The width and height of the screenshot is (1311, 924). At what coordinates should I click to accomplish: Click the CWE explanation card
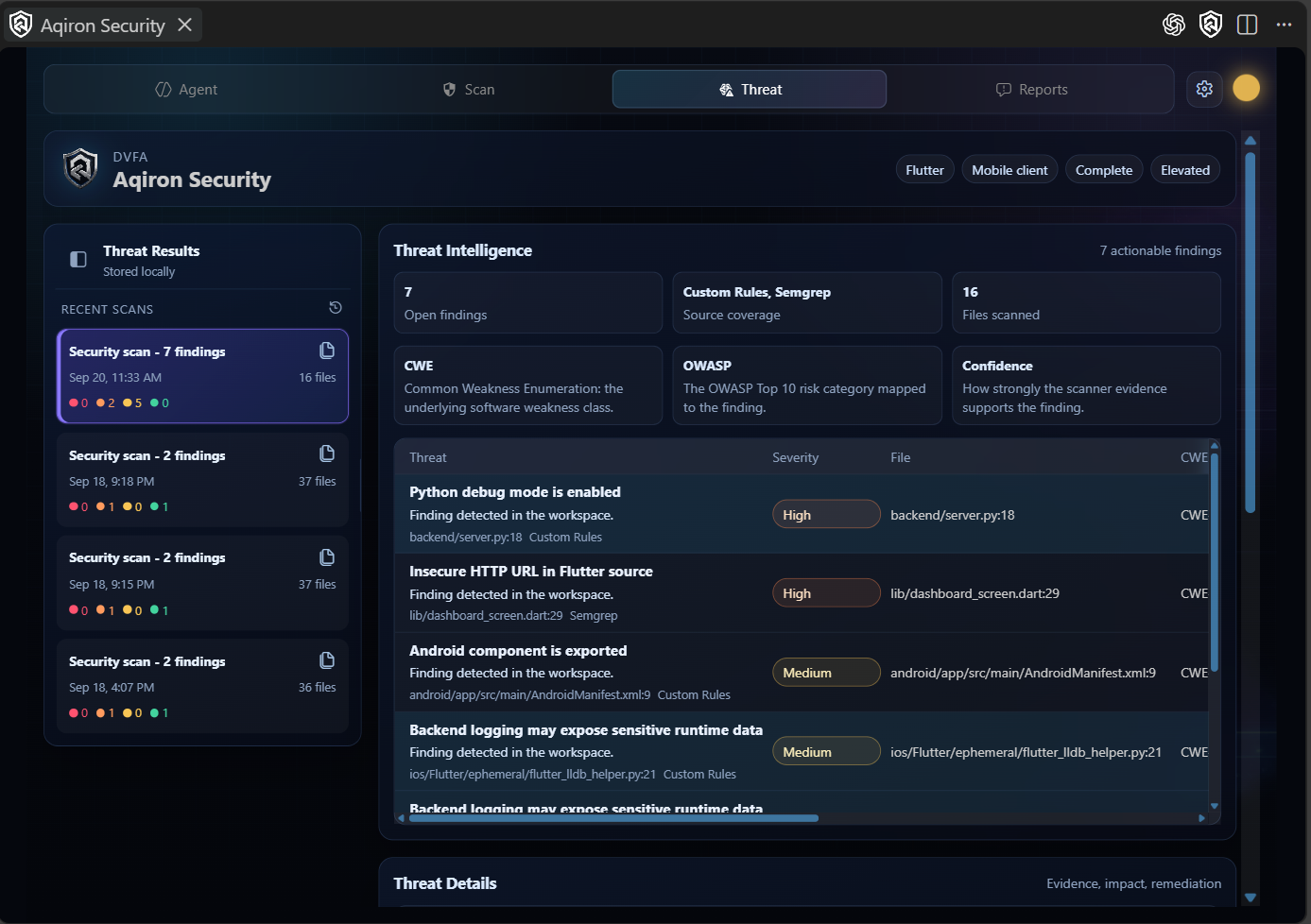527,385
